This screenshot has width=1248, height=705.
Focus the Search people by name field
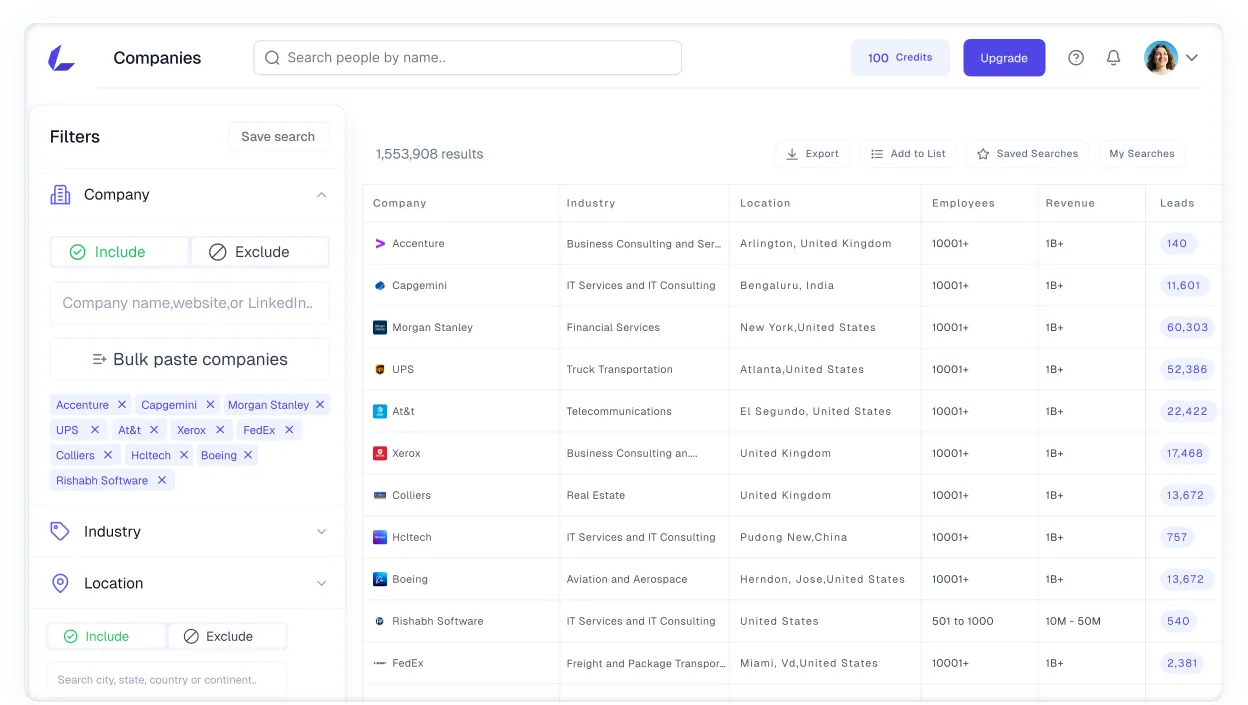[x=467, y=58]
